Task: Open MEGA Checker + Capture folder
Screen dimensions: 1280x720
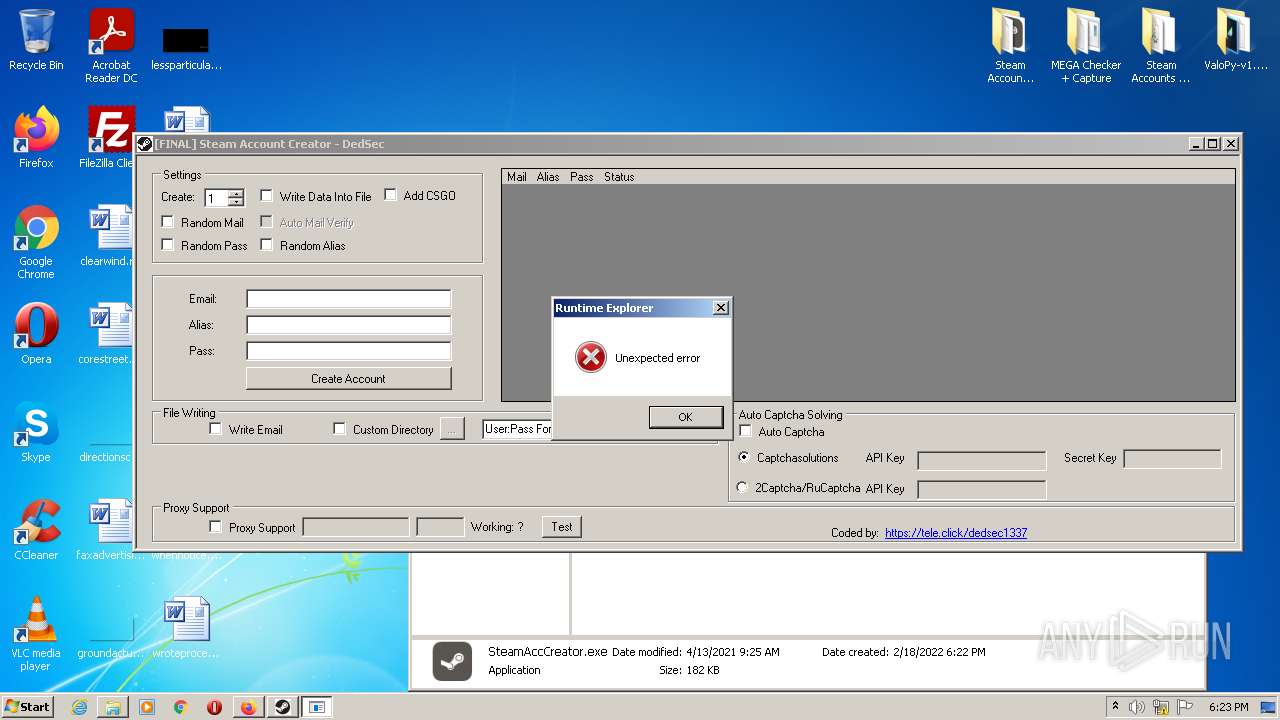Action: [1085, 45]
